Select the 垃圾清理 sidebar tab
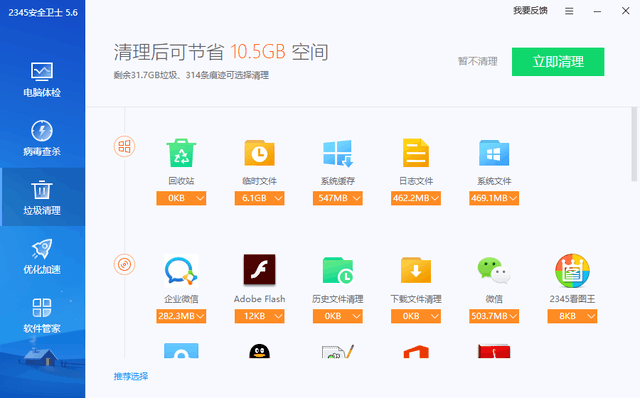The width and height of the screenshot is (640, 398). [x=42, y=197]
